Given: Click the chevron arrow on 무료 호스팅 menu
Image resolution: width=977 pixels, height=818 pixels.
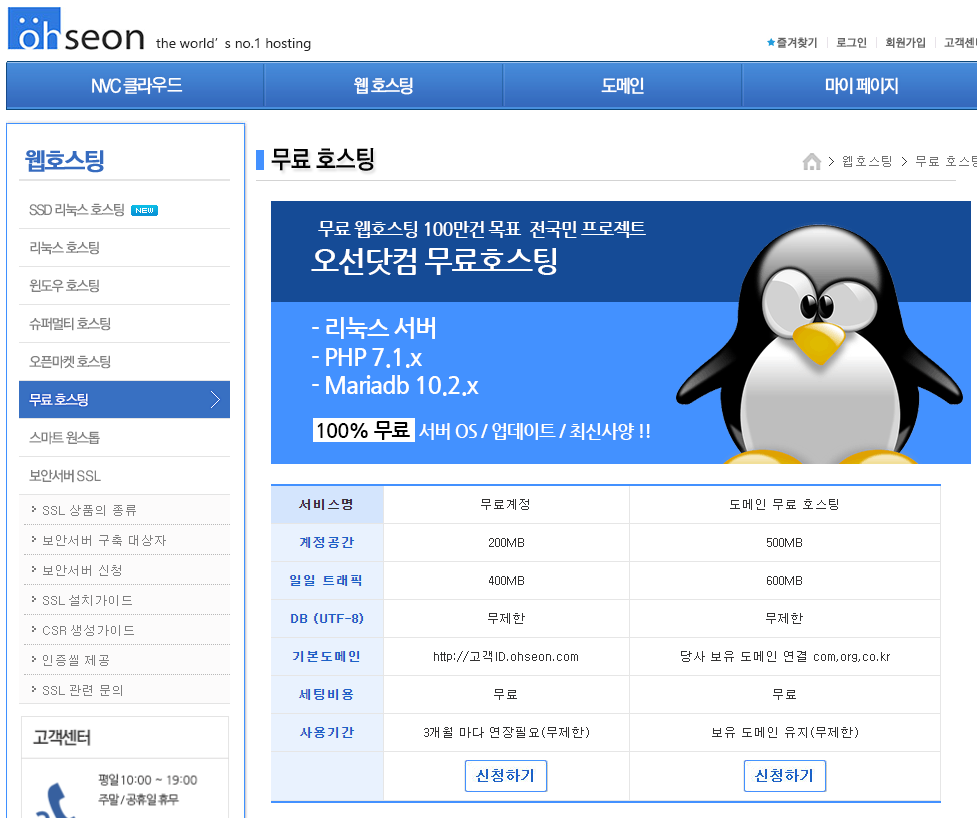Looking at the screenshot, I should point(215,399).
